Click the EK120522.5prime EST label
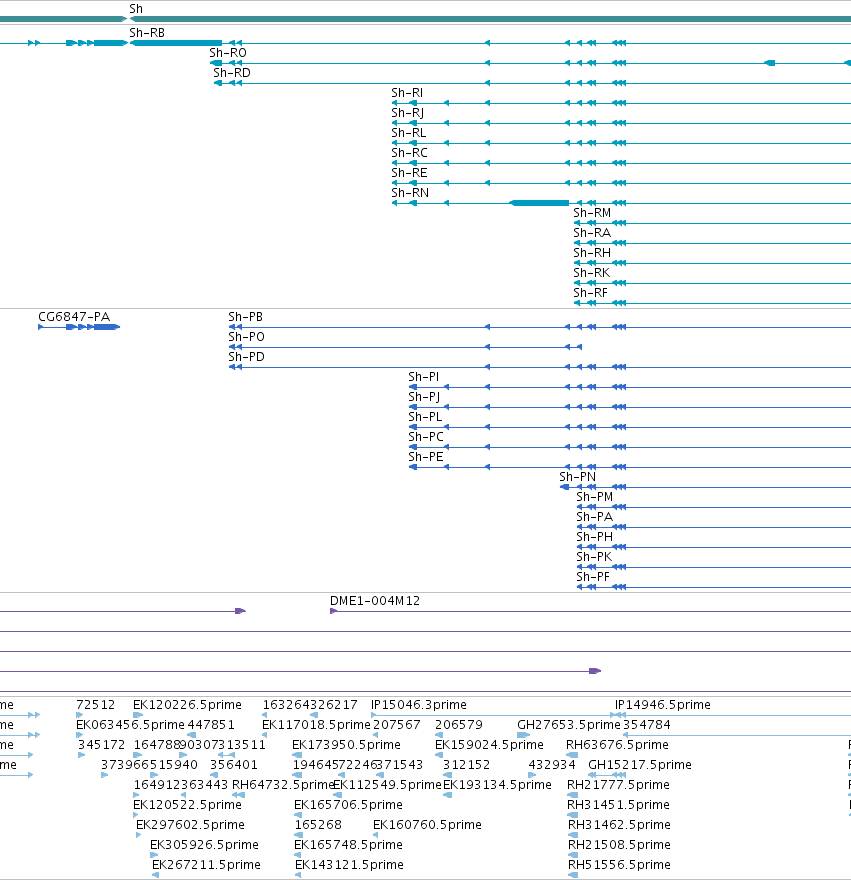The image size is (851, 880). point(187,805)
